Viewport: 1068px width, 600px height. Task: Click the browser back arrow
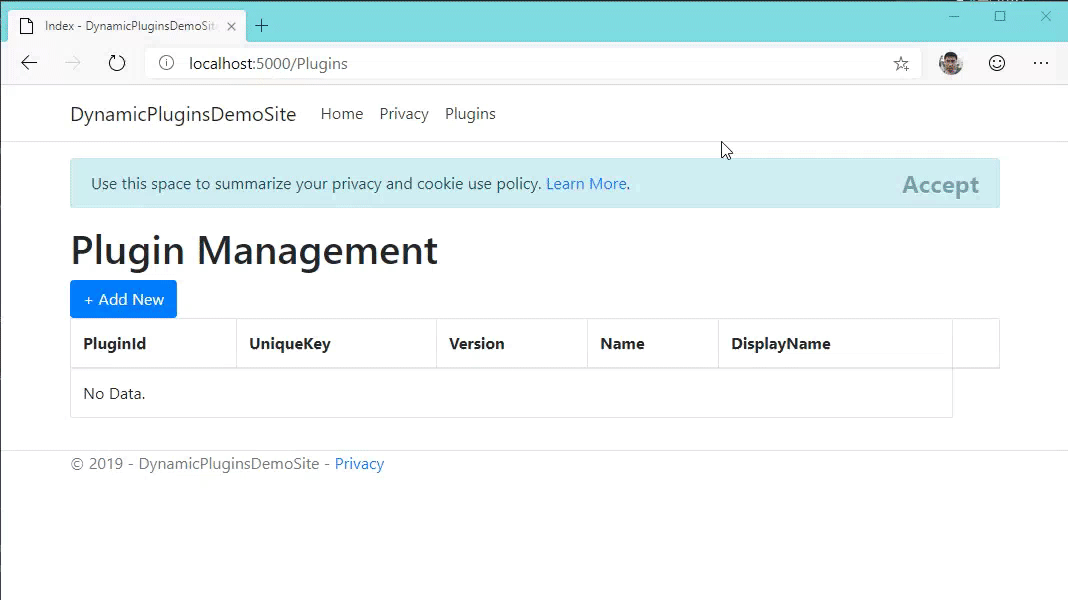[29, 63]
